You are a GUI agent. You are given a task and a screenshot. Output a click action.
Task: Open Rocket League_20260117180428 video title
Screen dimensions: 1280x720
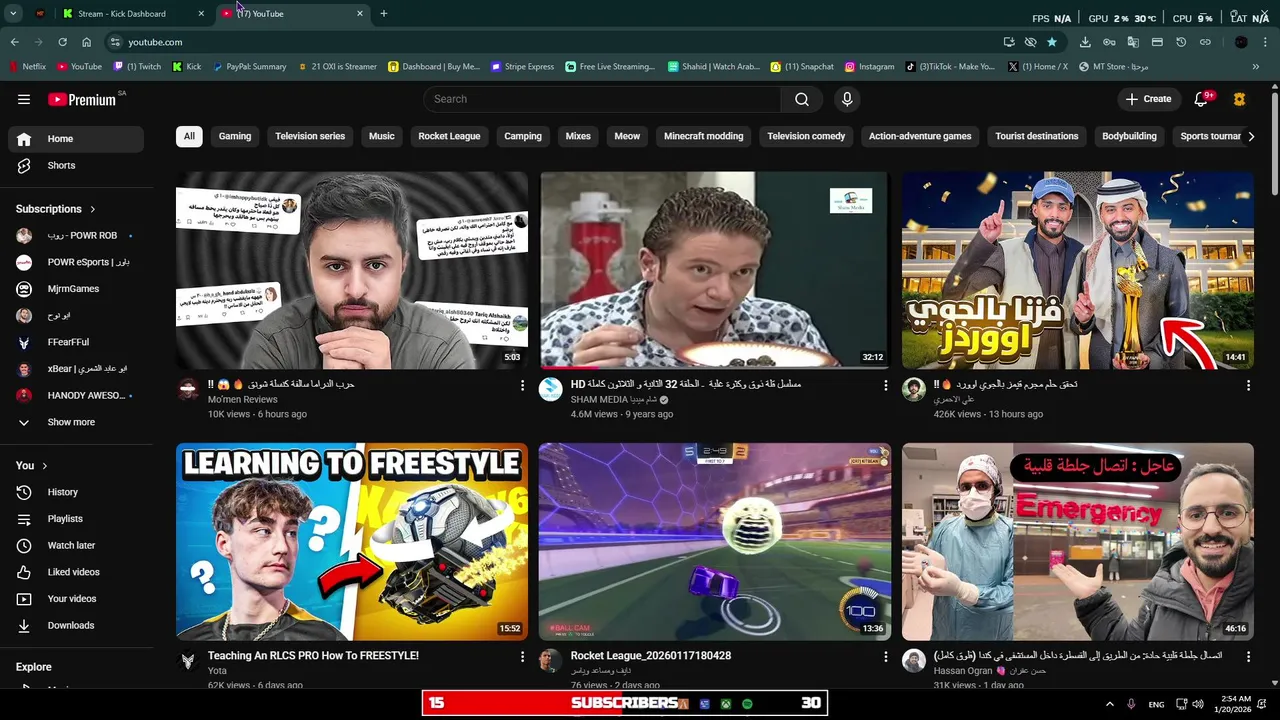point(651,656)
